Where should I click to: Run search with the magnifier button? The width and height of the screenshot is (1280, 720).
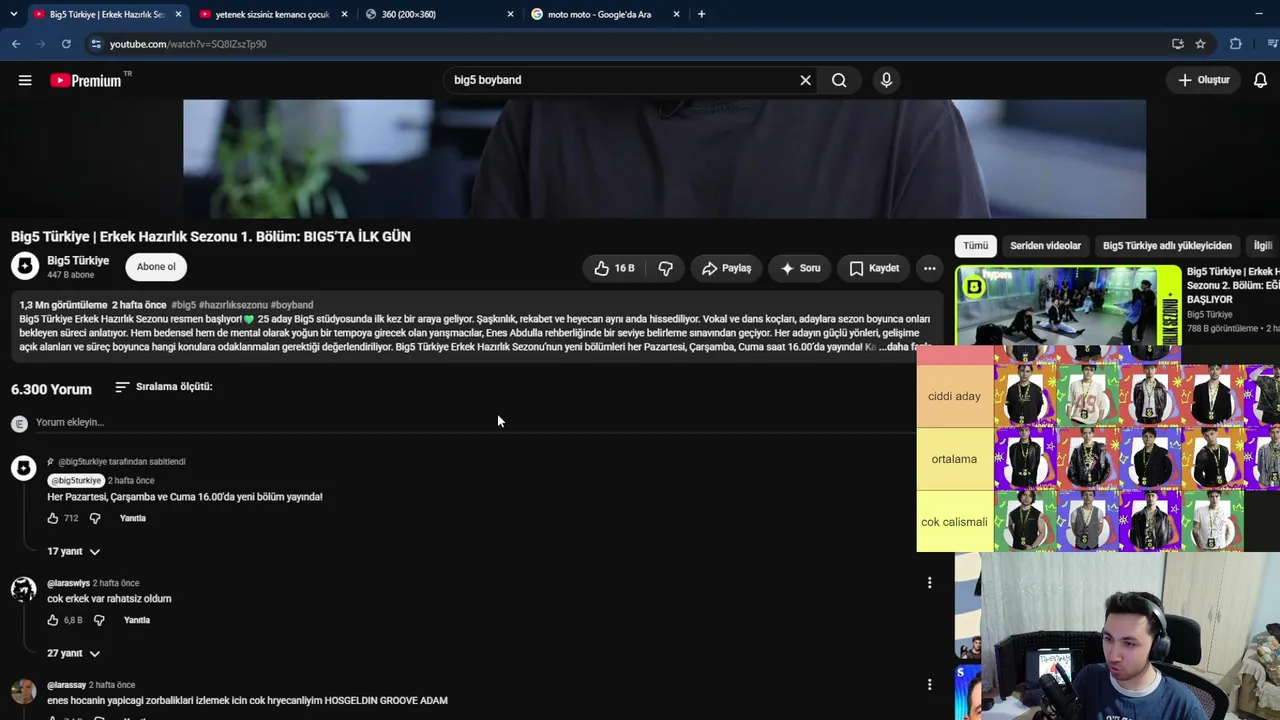tap(839, 80)
